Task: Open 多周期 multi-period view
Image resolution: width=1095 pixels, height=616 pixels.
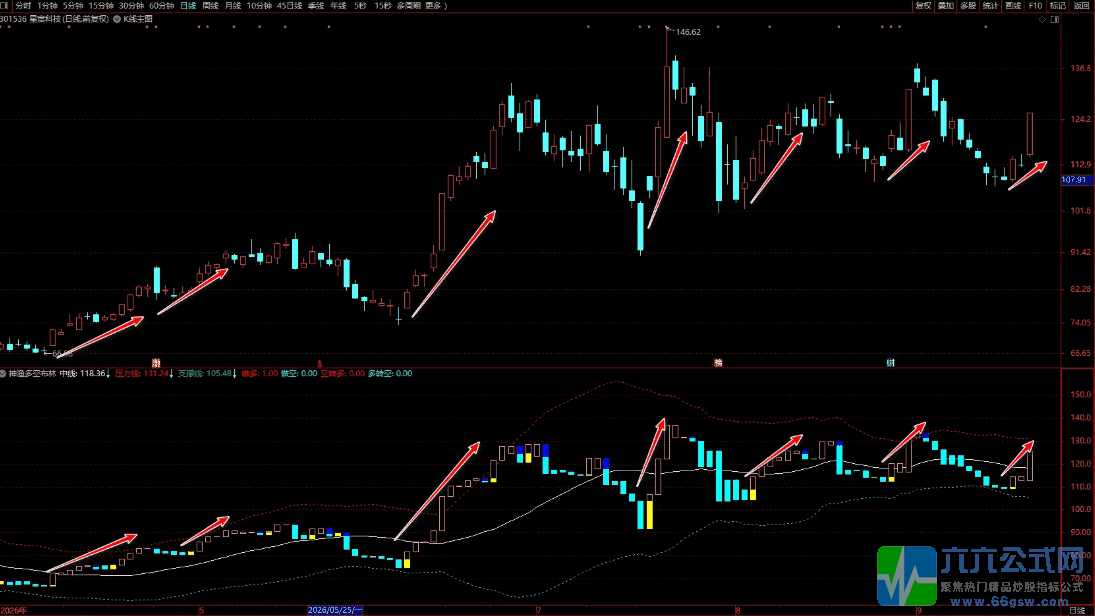Action: click(409, 6)
